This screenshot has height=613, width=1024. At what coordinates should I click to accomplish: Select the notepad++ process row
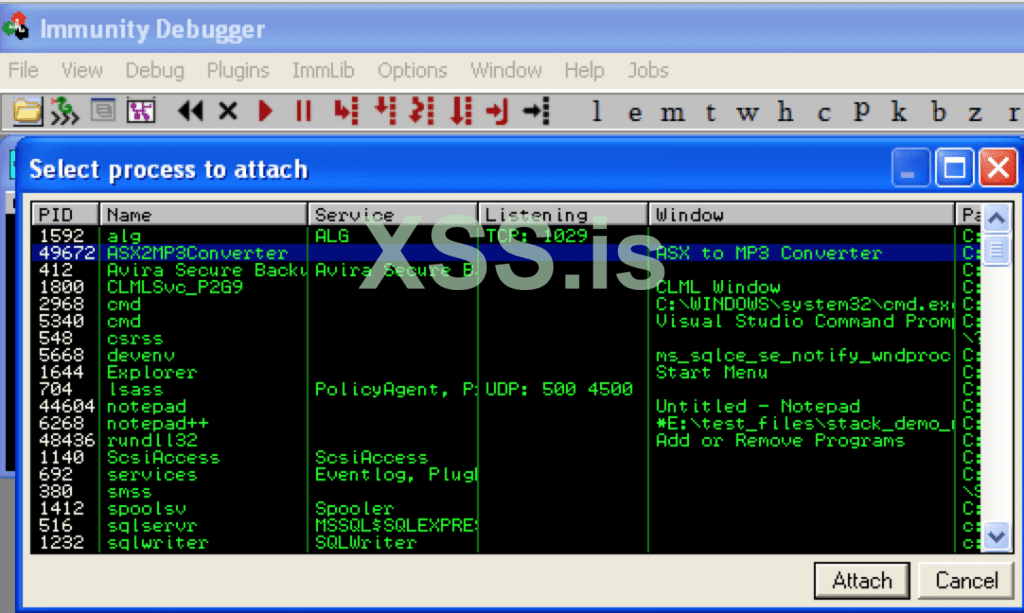(x=506, y=422)
